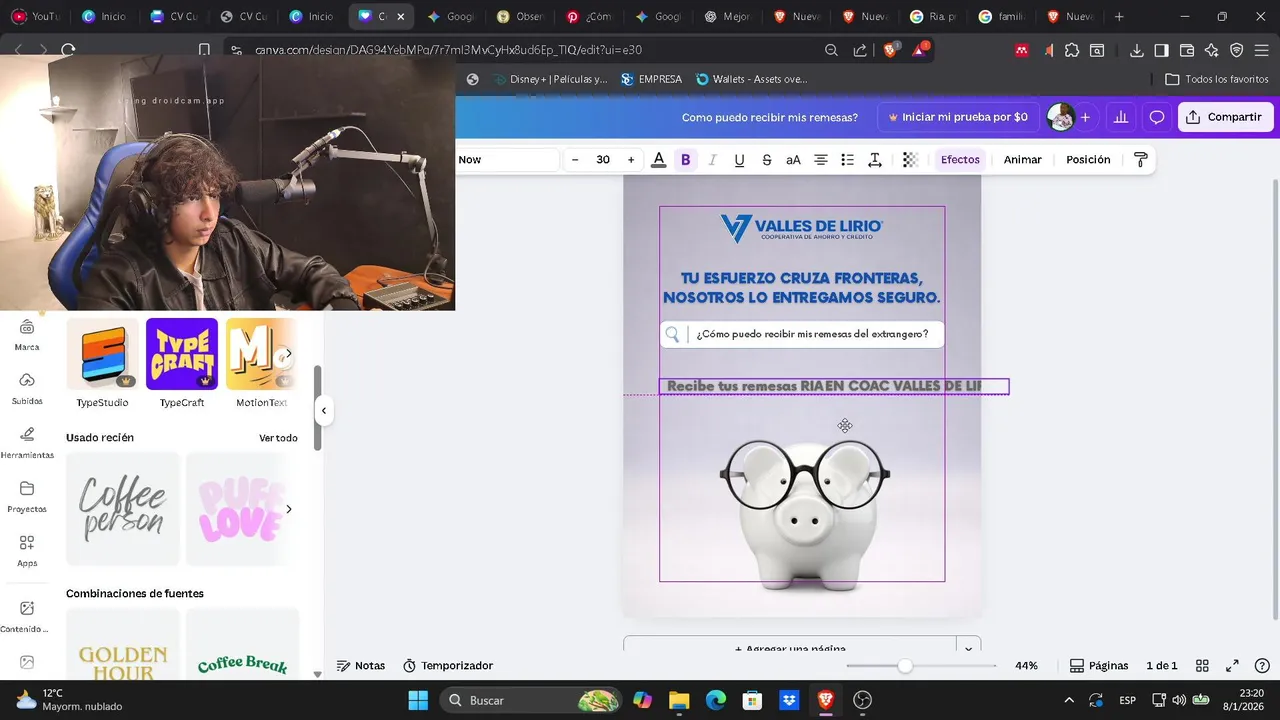Open the Temporizador timer
Viewport: 1280px width, 720px height.
448,666
